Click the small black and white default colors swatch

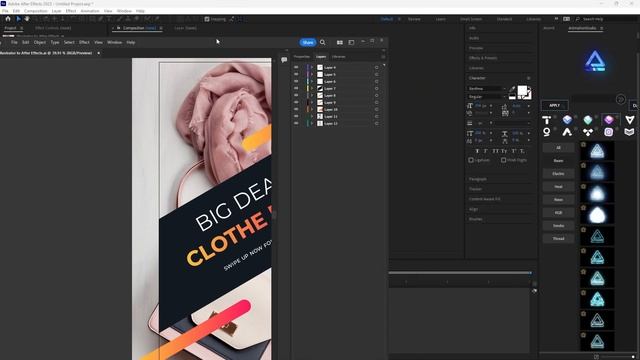[512, 96]
